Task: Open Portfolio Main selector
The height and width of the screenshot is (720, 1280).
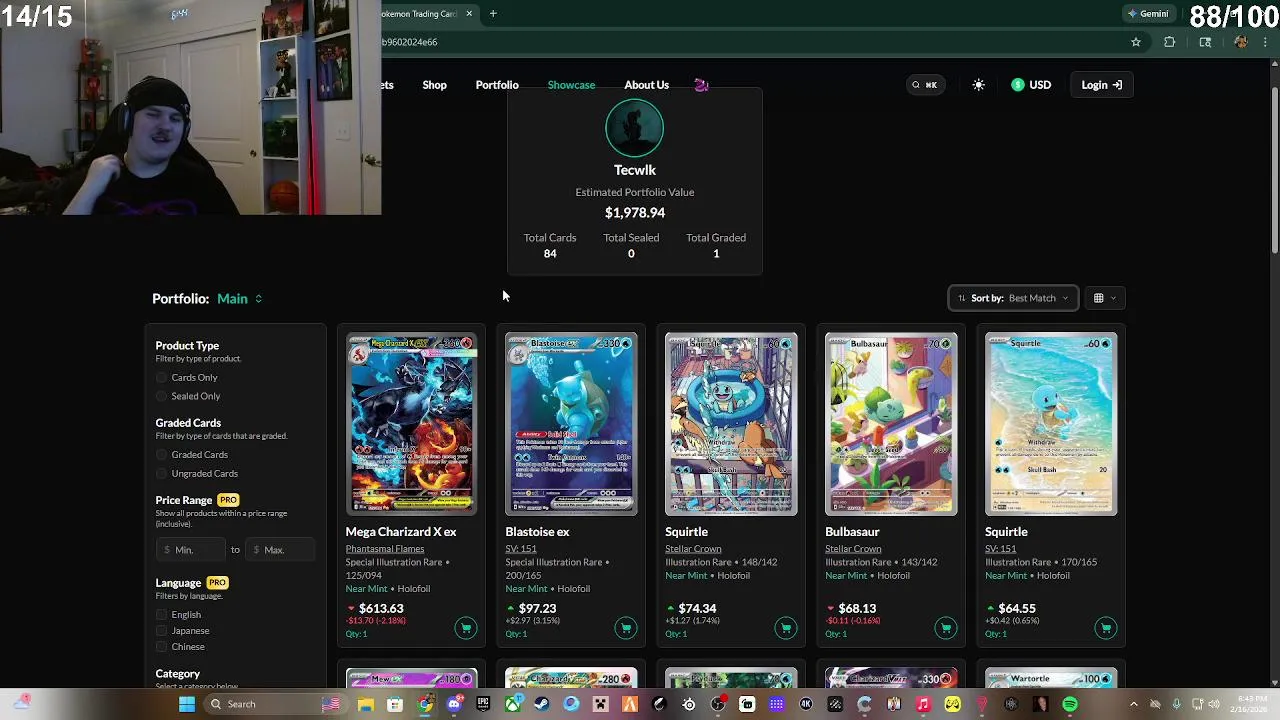Action: (x=240, y=299)
